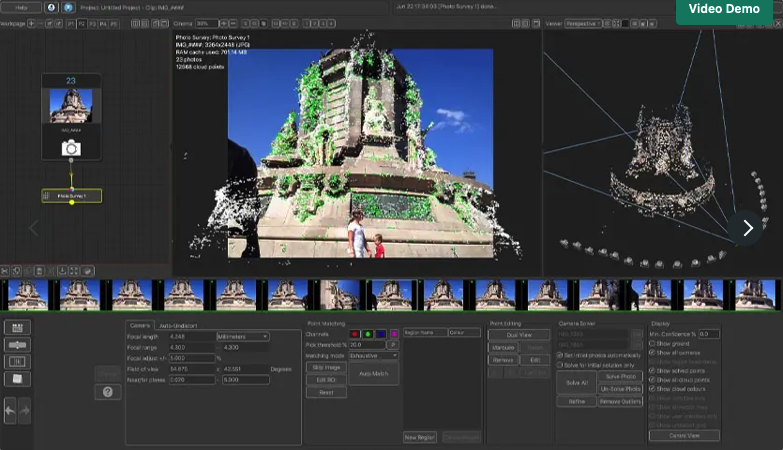Click the help question mark button
783x450 pixels.
coord(108,392)
